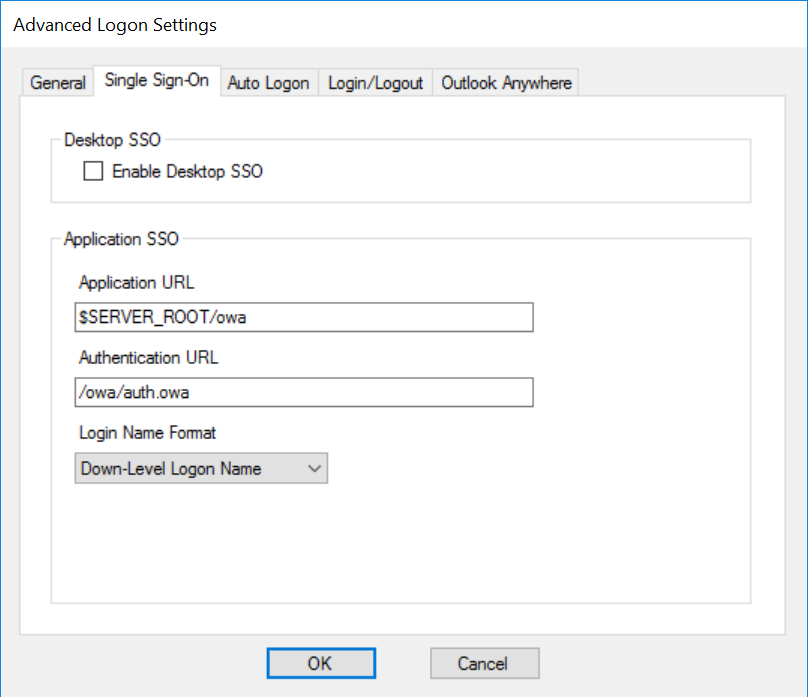Viewport: 808px width, 697px height.
Task: Go to the Login/Logout tab
Action: (x=376, y=83)
